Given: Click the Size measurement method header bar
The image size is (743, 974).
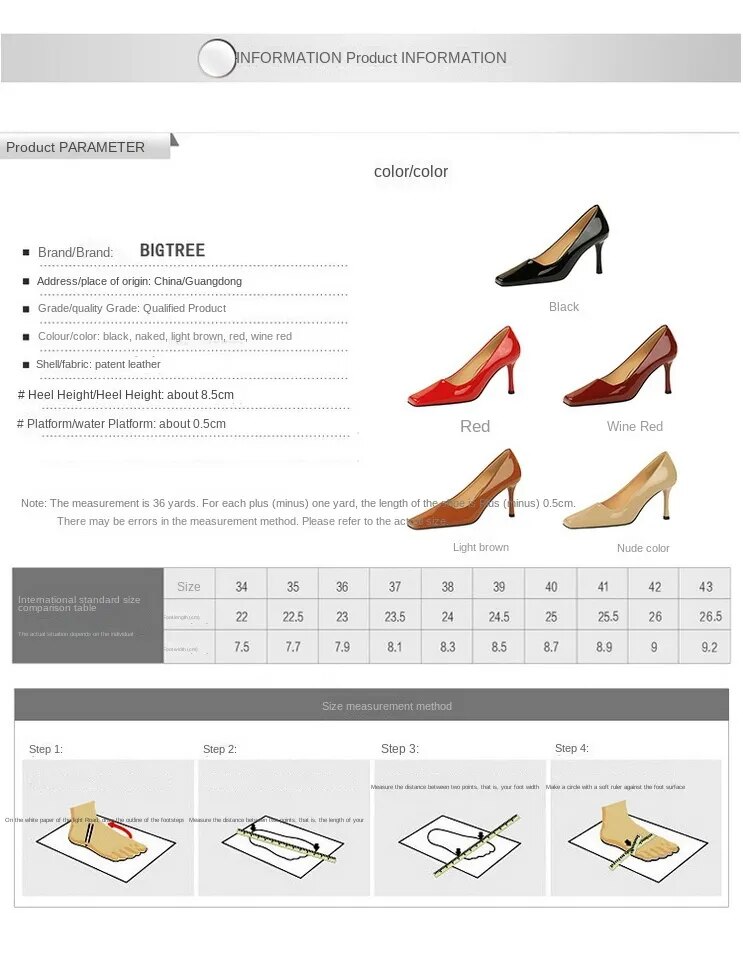Looking at the screenshot, I should (372, 705).
